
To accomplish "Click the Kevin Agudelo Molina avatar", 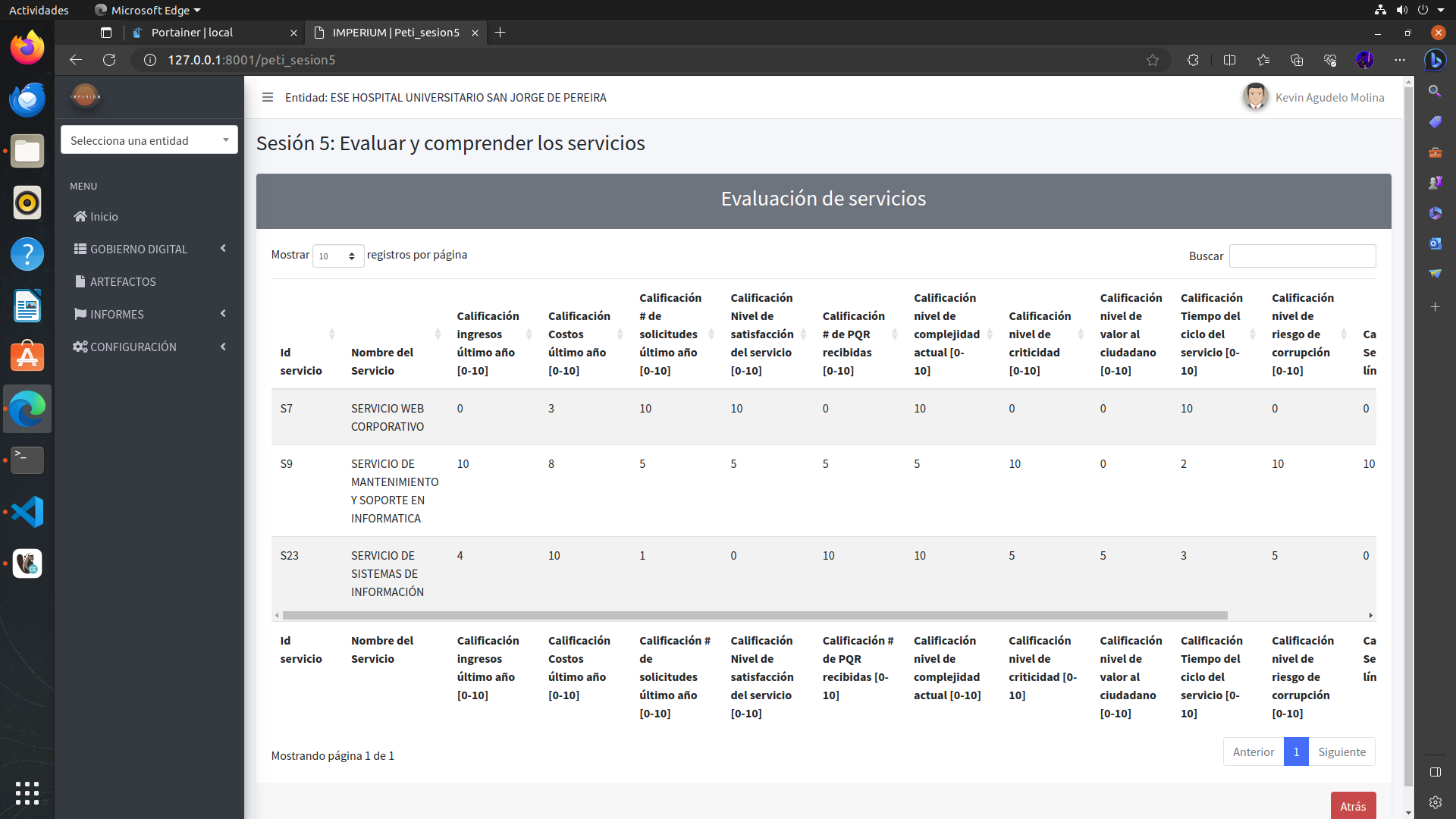I will pyautogui.click(x=1255, y=97).
